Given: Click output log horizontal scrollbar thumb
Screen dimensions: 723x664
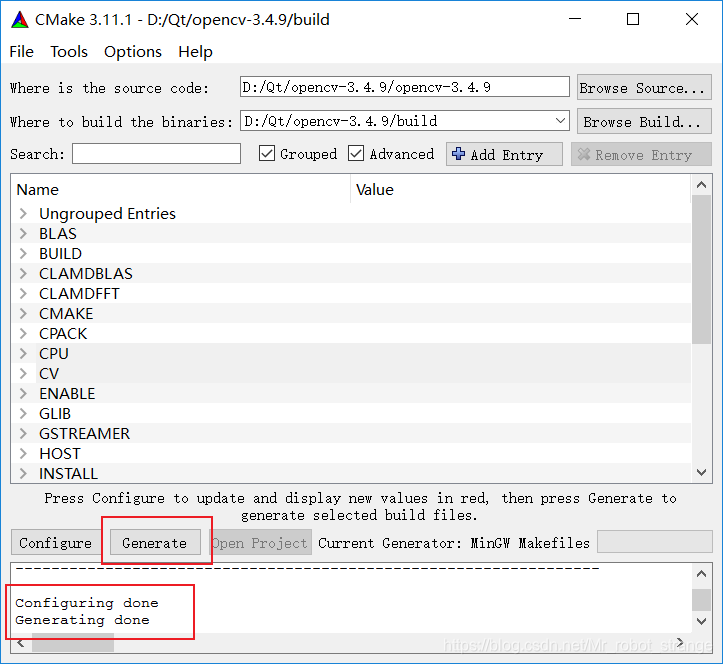Looking at the screenshot, I should (x=73, y=643).
